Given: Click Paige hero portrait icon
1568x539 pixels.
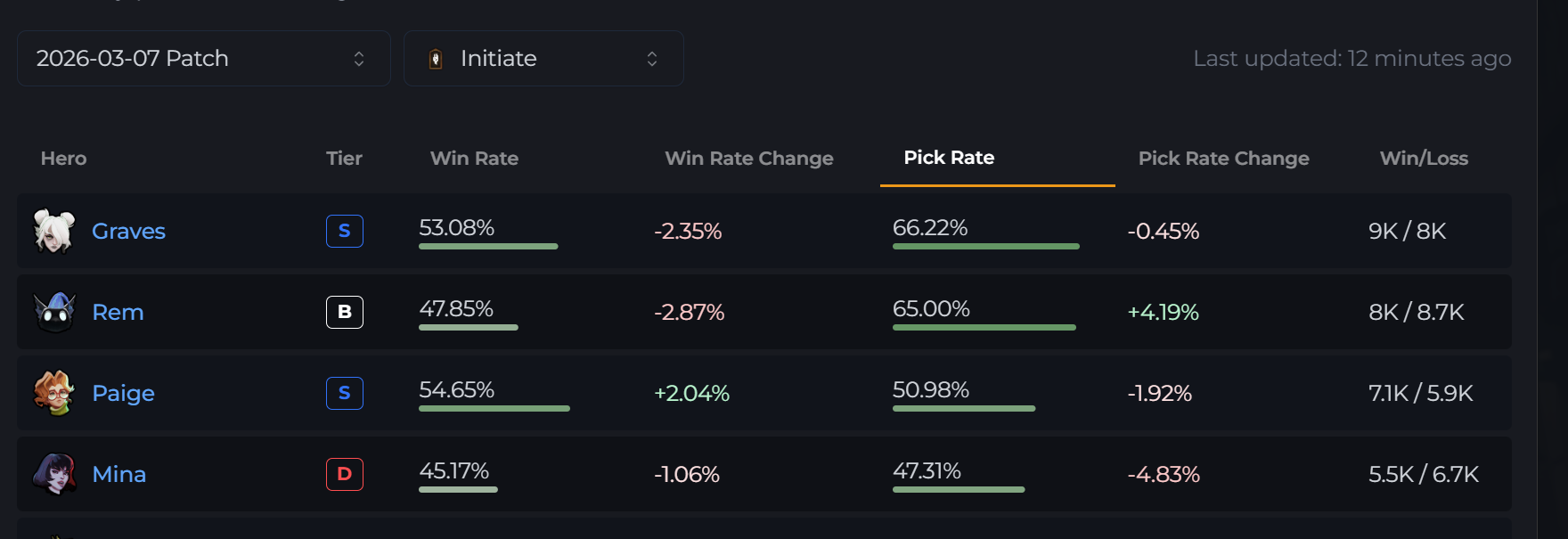Looking at the screenshot, I should 54,393.
